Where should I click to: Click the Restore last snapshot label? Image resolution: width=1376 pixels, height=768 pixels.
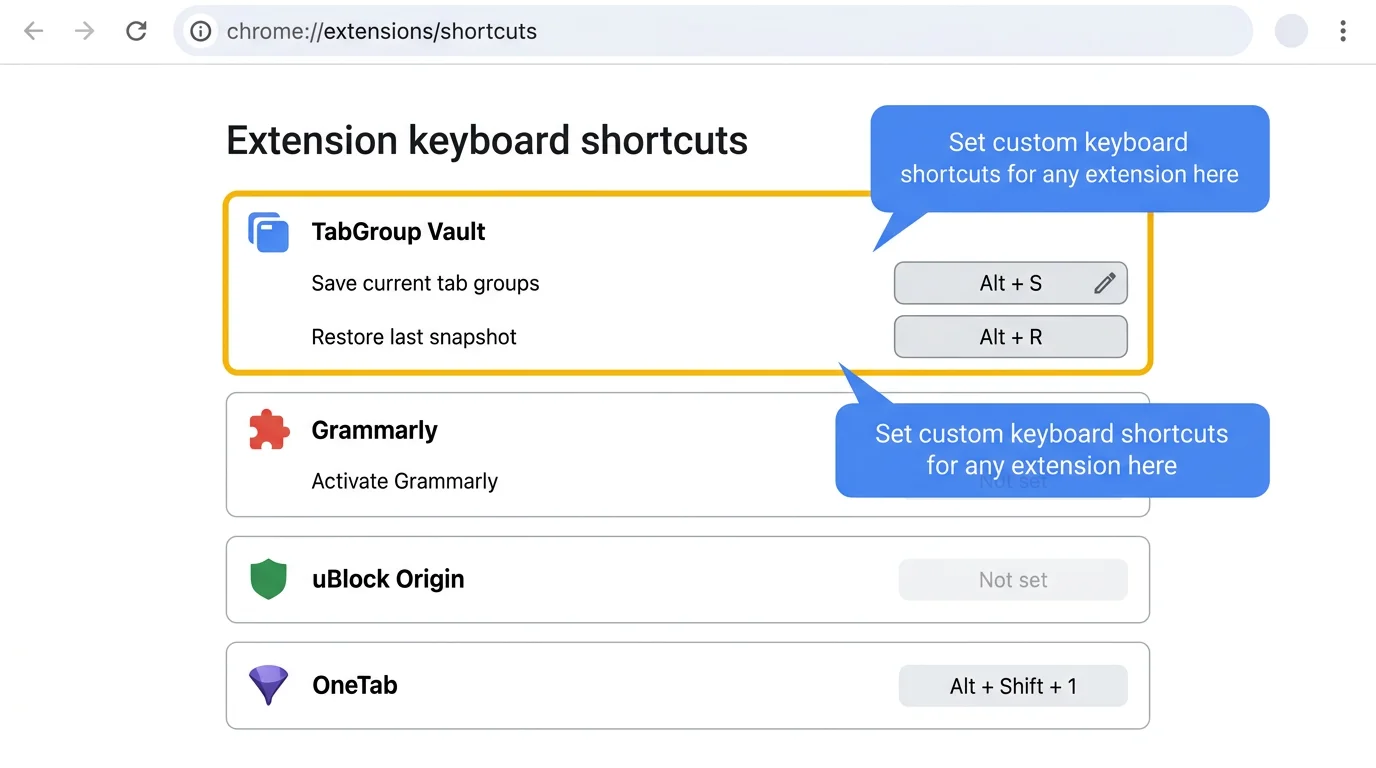[414, 337]
